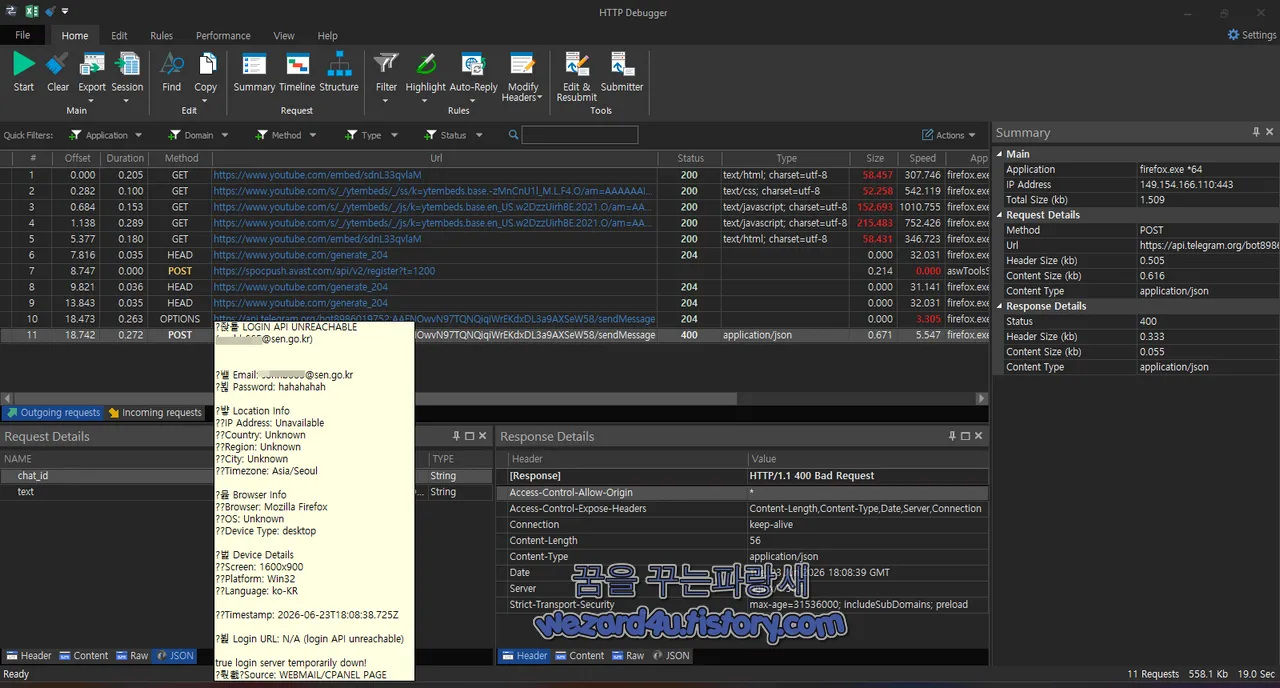Close the Request Details panel

[483, 436]
